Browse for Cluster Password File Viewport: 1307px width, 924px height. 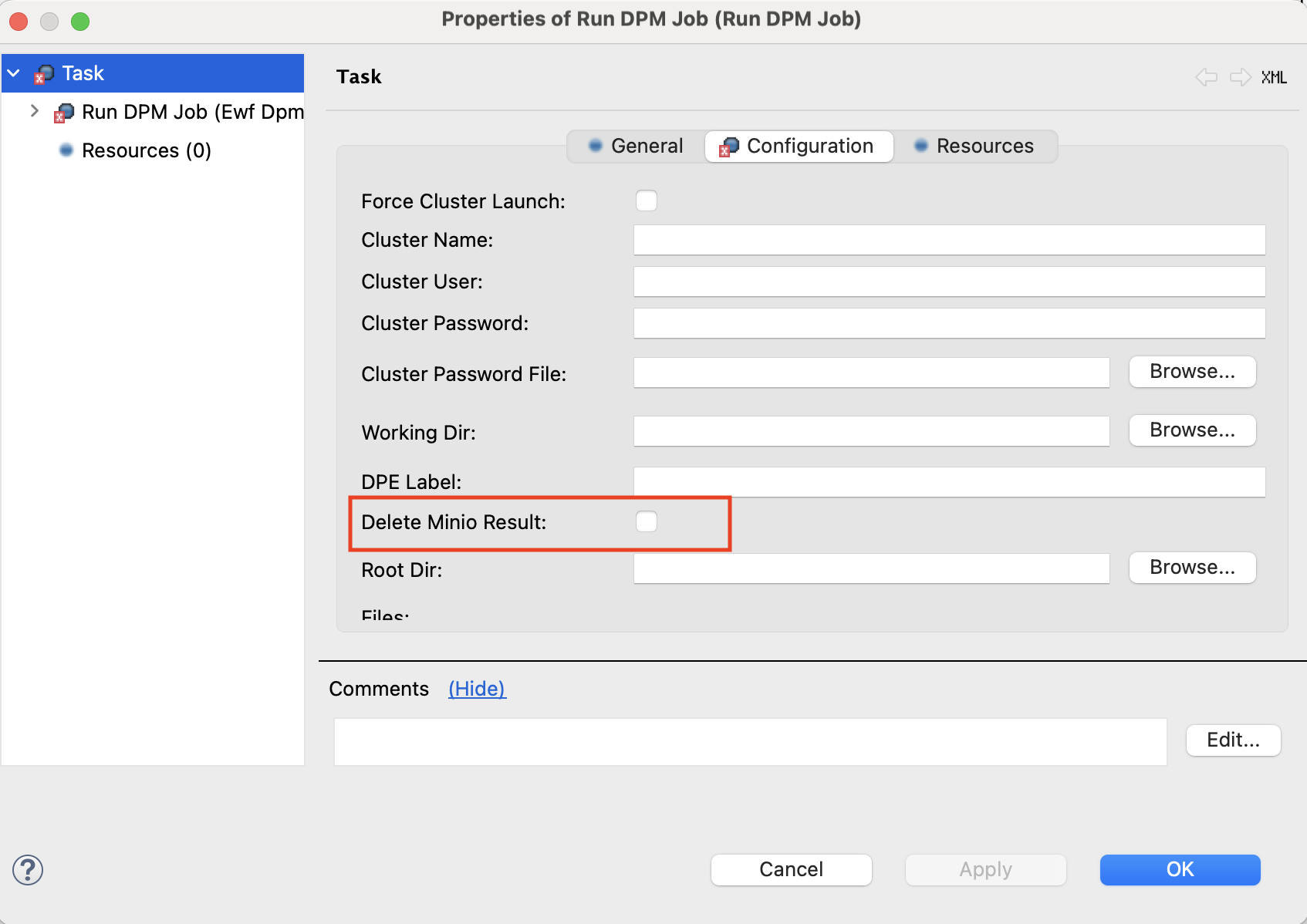pos(1192,372)
